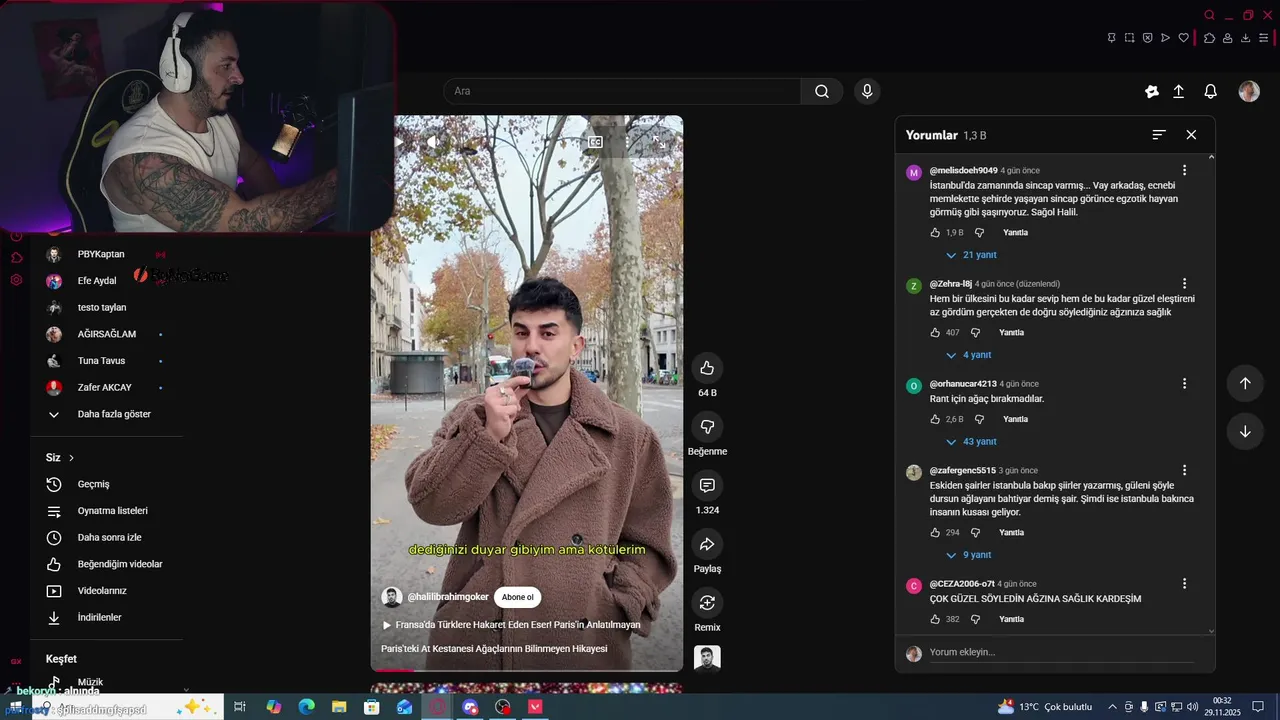Screen dimensions: 1280x720
Task: Open three-dot menu on @melisdoeh9049's comment
Action: click(x=1185, y=171)
